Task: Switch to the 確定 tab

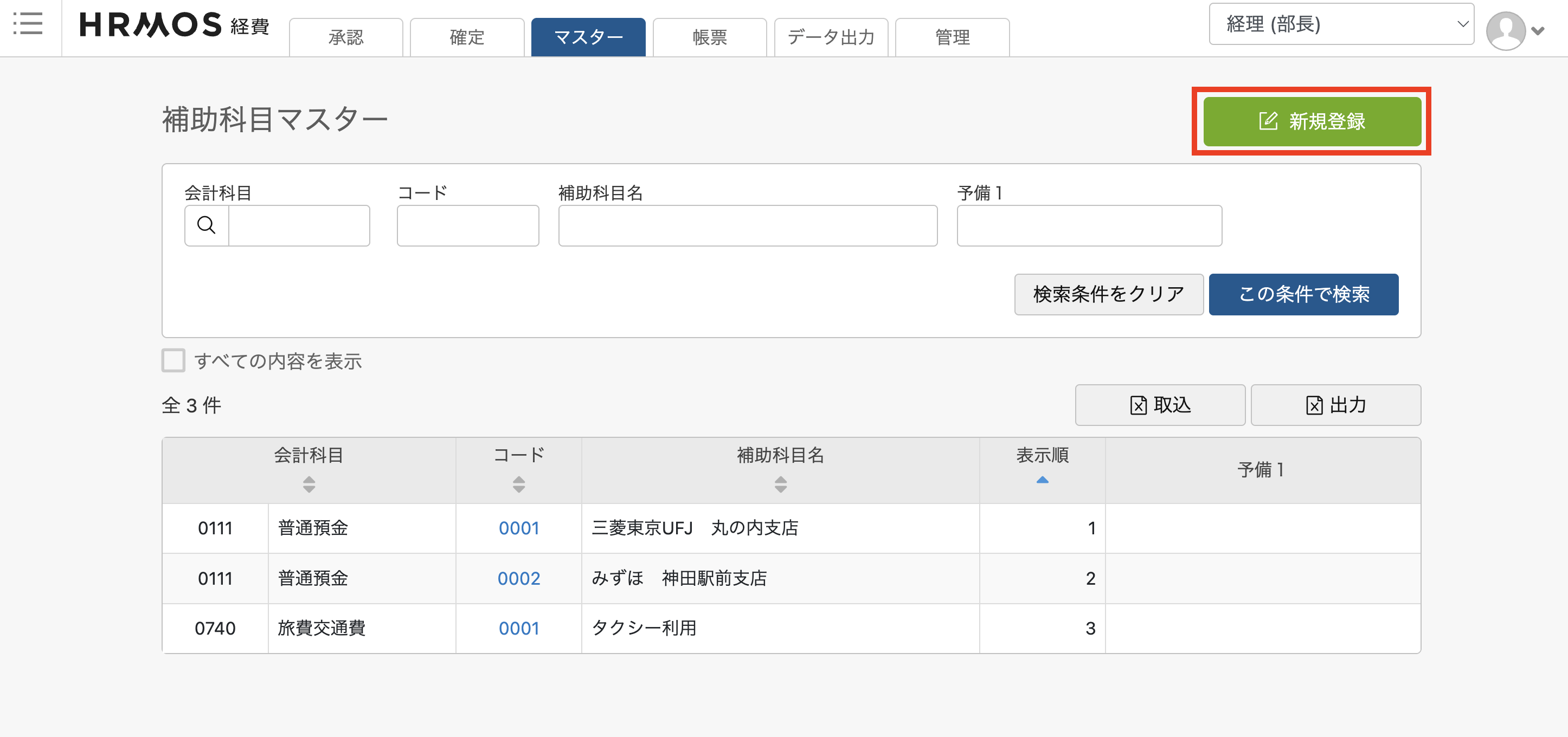Action: coord(467,37)
